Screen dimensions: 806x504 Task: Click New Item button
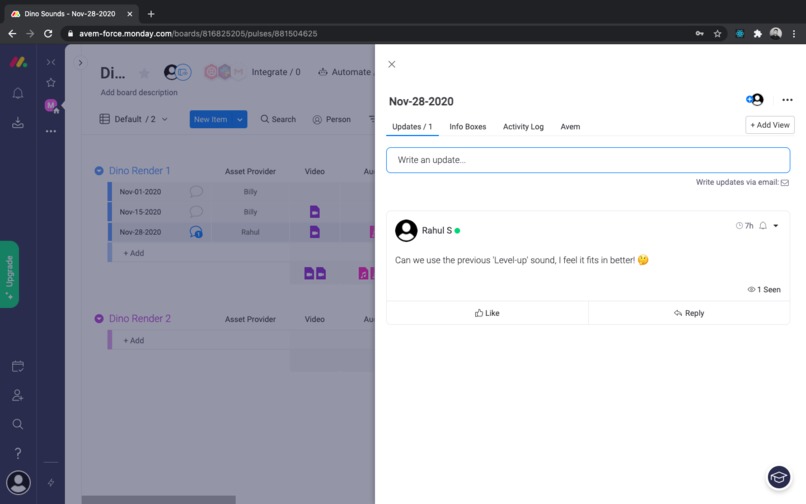211,119
